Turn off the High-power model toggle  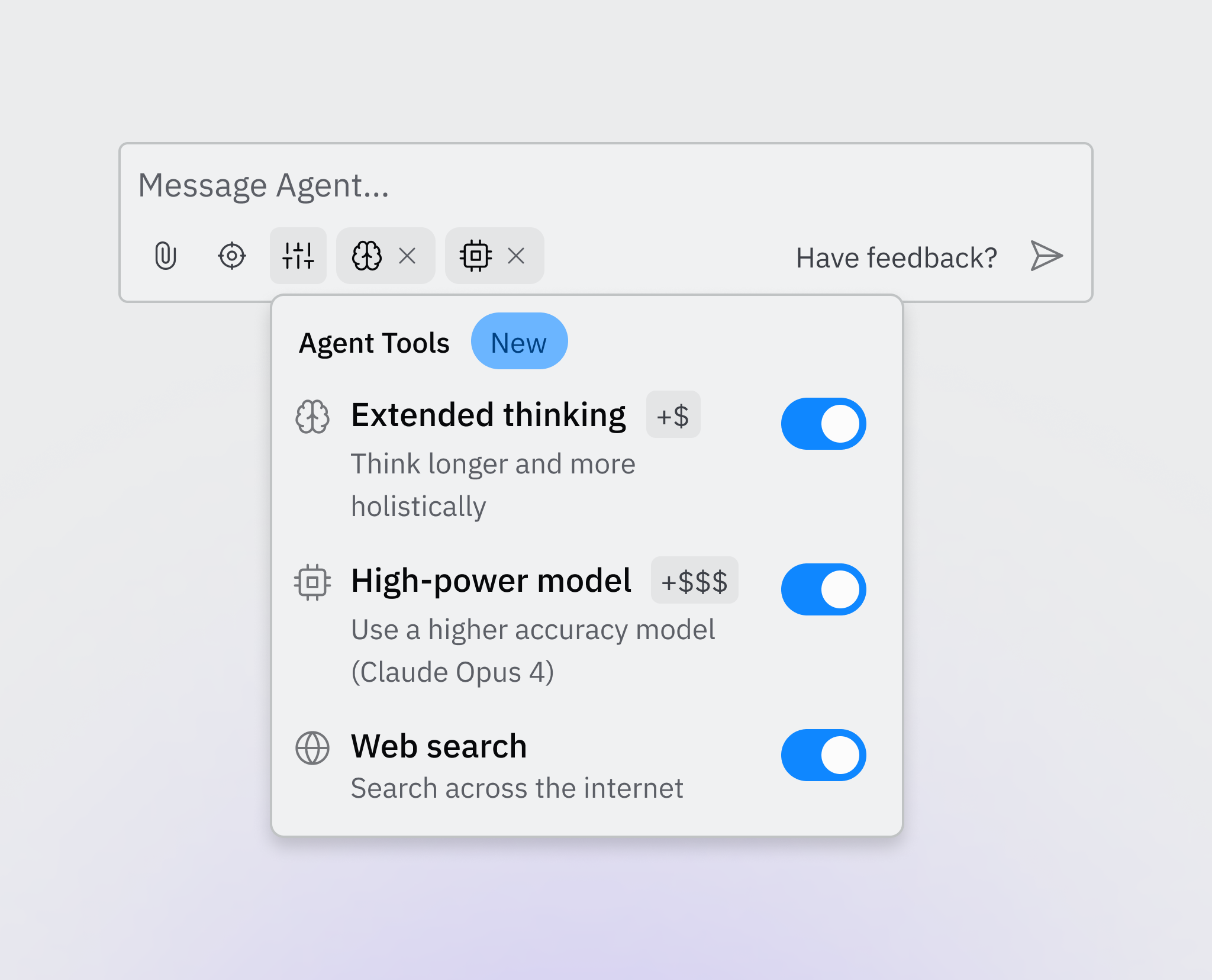tap(824, 589)
